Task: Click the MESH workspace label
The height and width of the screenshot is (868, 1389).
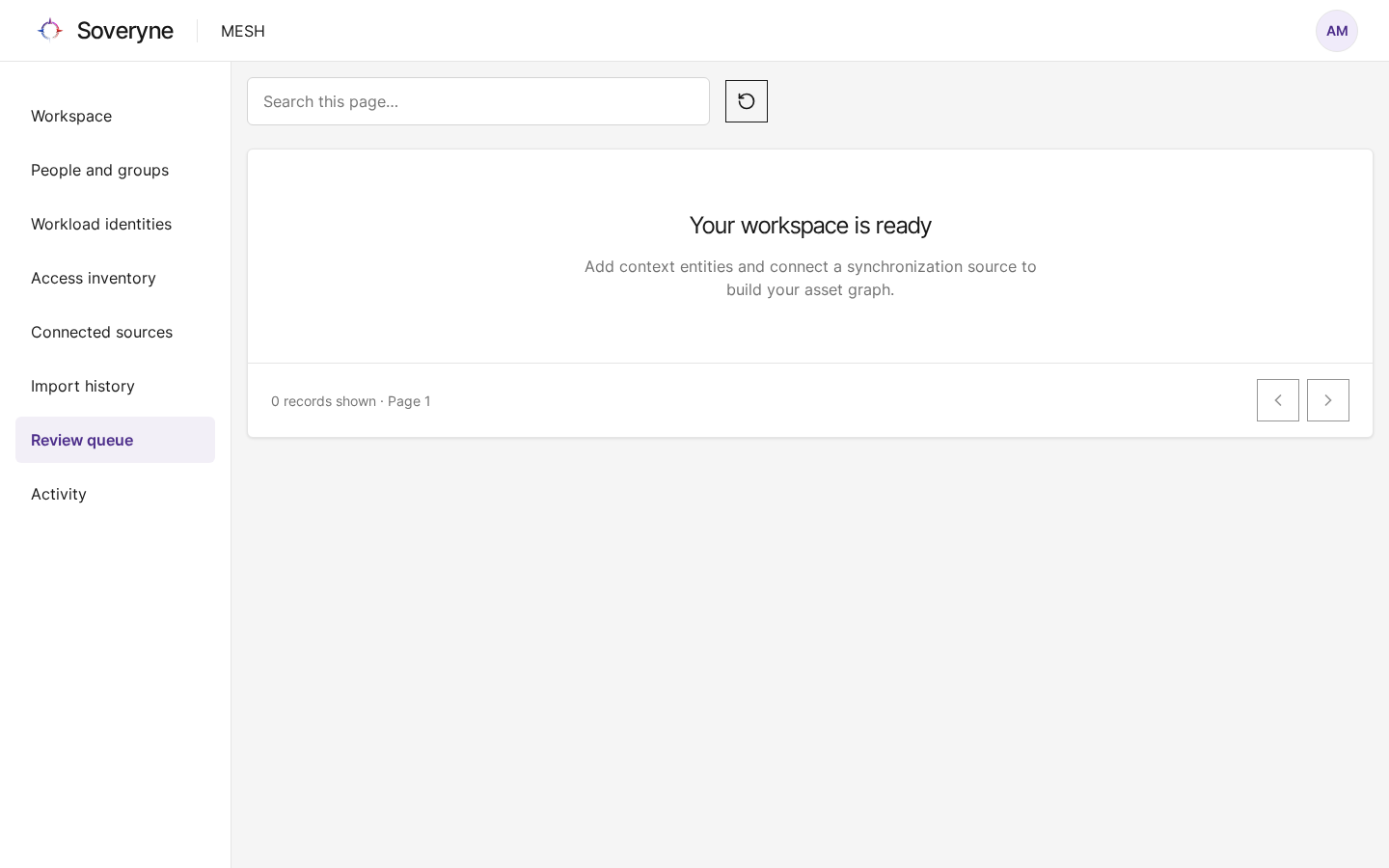Action: tap(243, 31)
